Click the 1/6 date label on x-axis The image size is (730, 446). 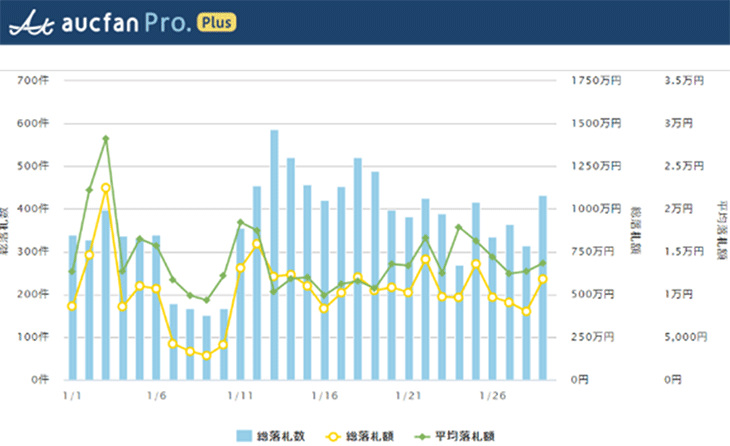point(157,396)
